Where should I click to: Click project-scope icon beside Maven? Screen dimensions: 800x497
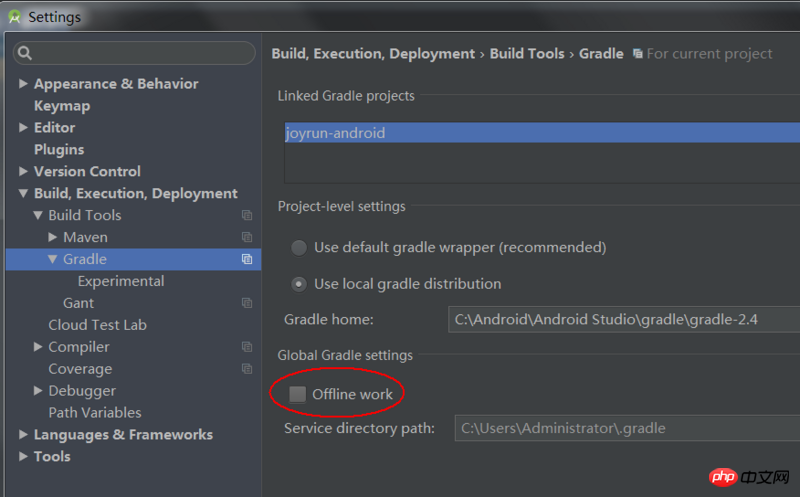(x=247, y=237)
